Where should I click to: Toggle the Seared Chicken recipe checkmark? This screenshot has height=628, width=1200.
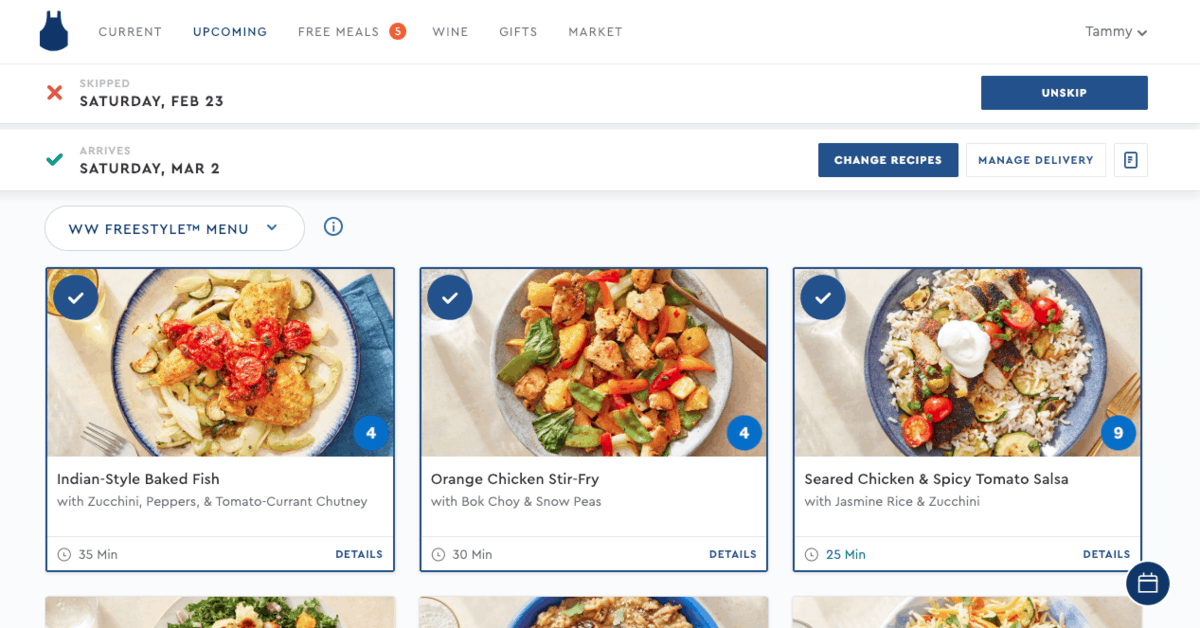[x=823, y=297]
